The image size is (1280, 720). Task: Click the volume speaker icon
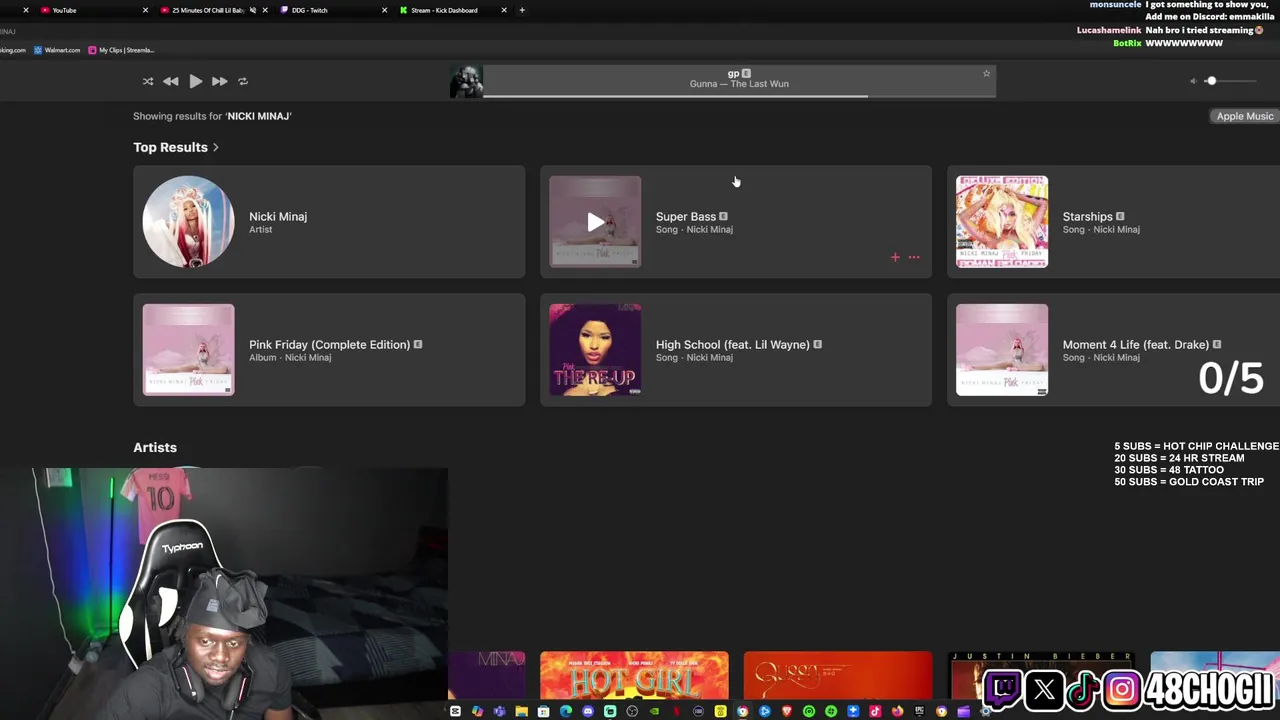(1193, 81)
